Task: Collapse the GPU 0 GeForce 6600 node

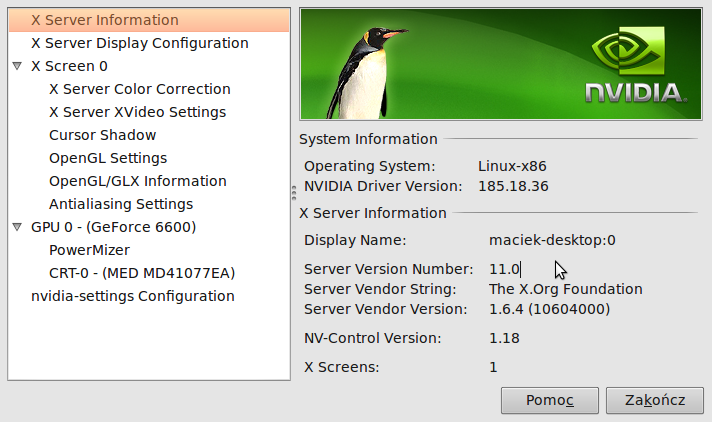Action: 17,227
